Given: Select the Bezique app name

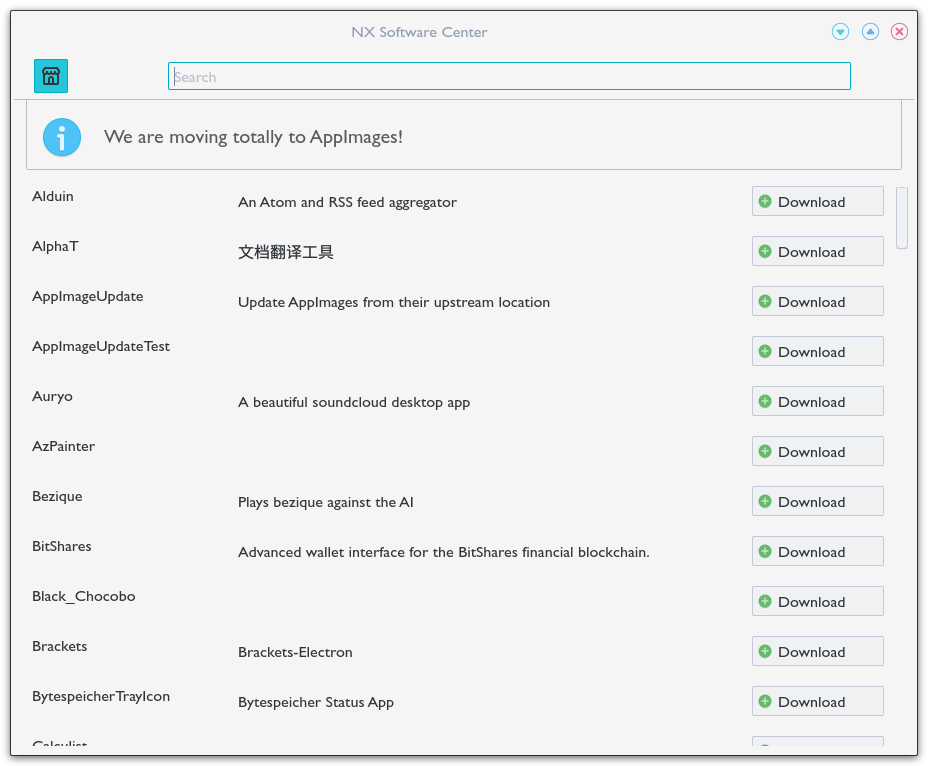Looking at the screenshot, I should coord(57,497).
